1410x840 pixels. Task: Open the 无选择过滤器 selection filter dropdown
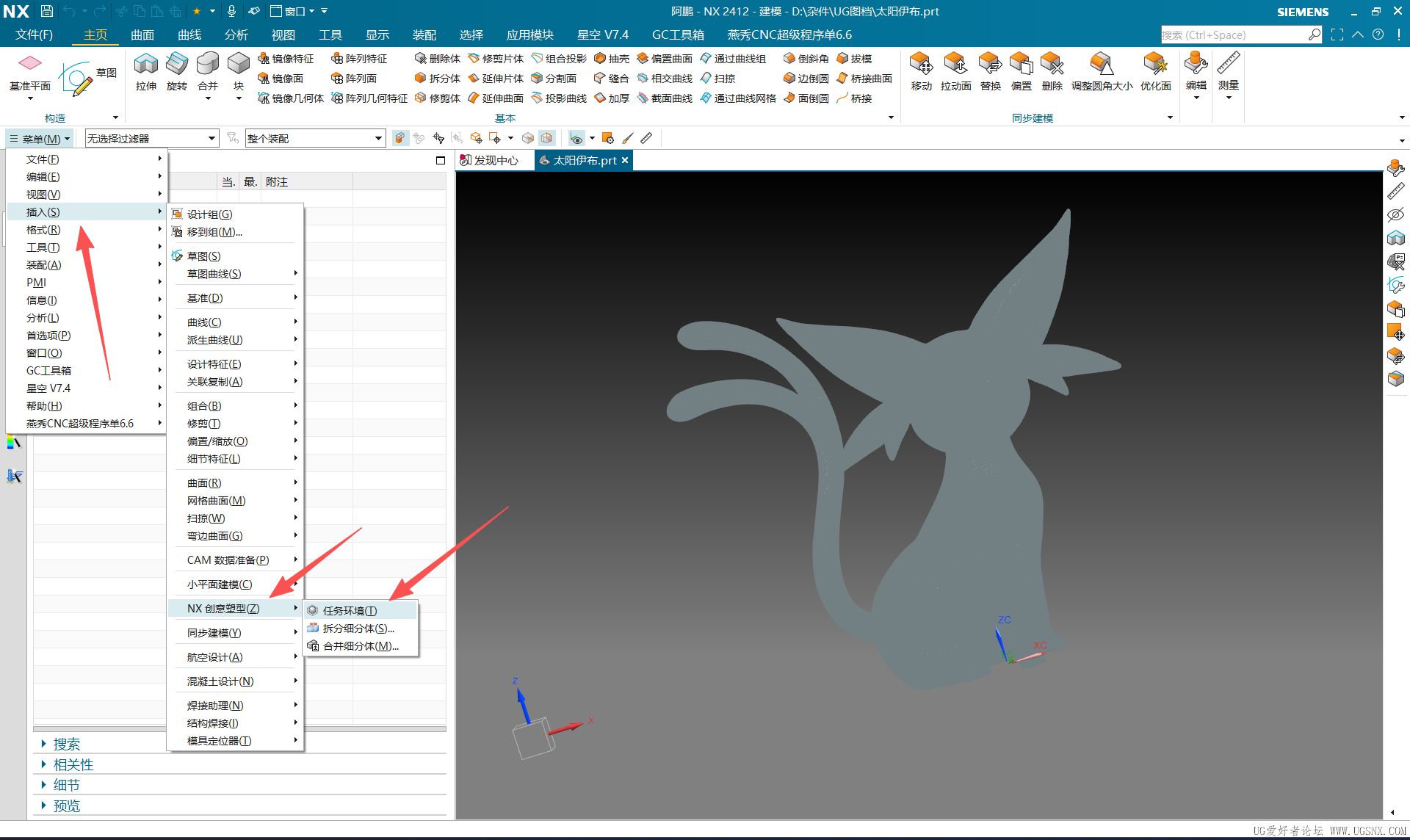pos(152,138)
